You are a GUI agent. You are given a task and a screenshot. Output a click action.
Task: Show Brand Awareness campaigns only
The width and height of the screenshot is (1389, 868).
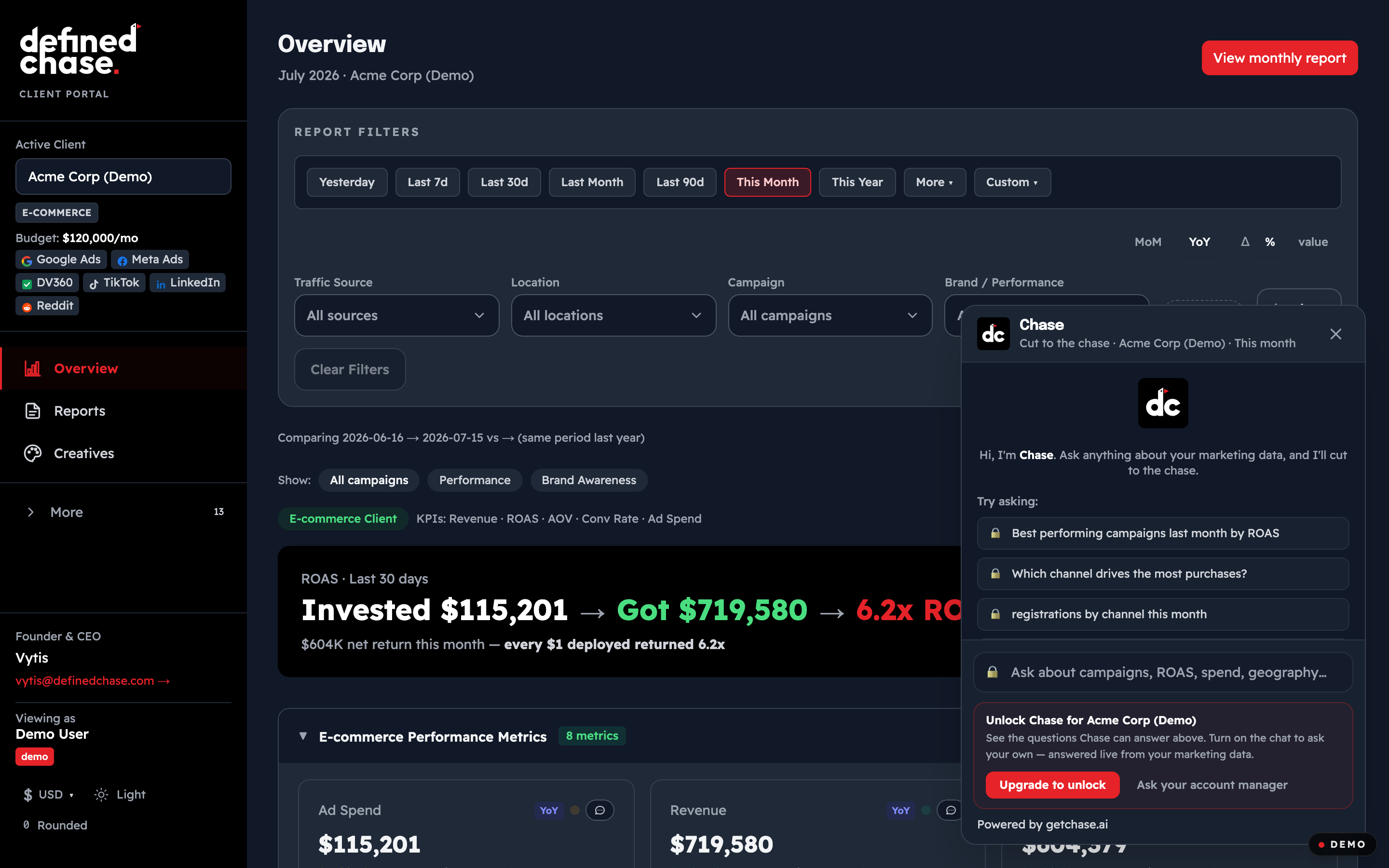tap(589, 480)
